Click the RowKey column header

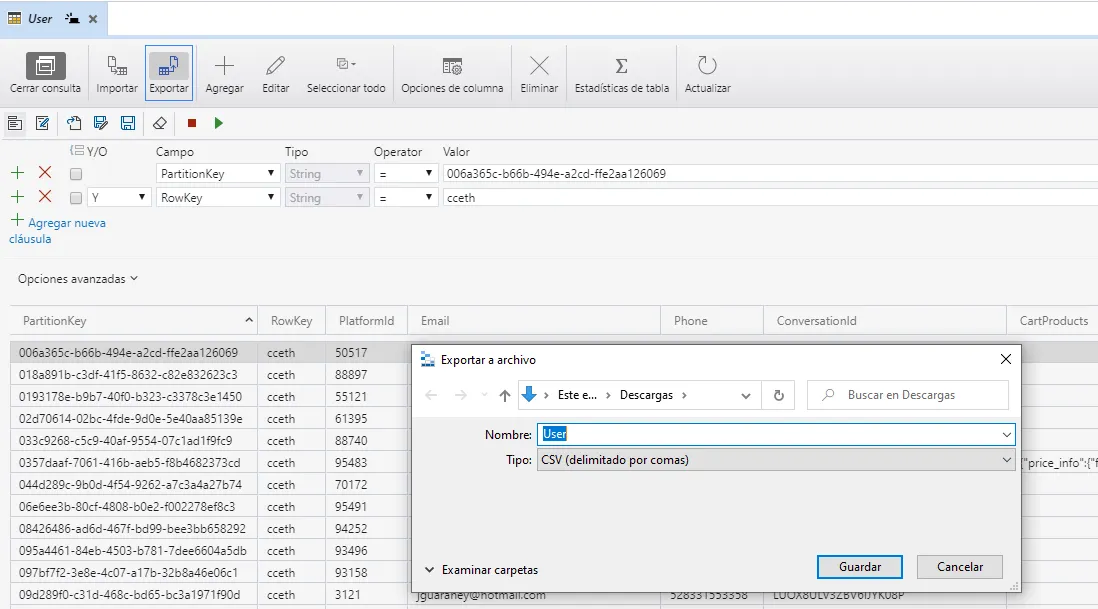(291, 321)
